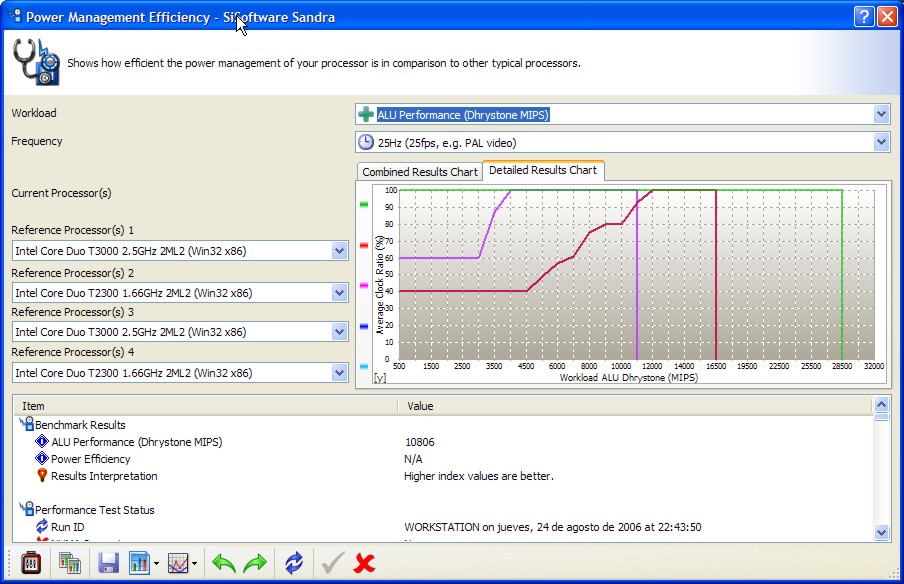The height and width of the screenshot is (584, 904).
Task: Click the Power Efficiency blue info icon
Action: click(42, 458)
